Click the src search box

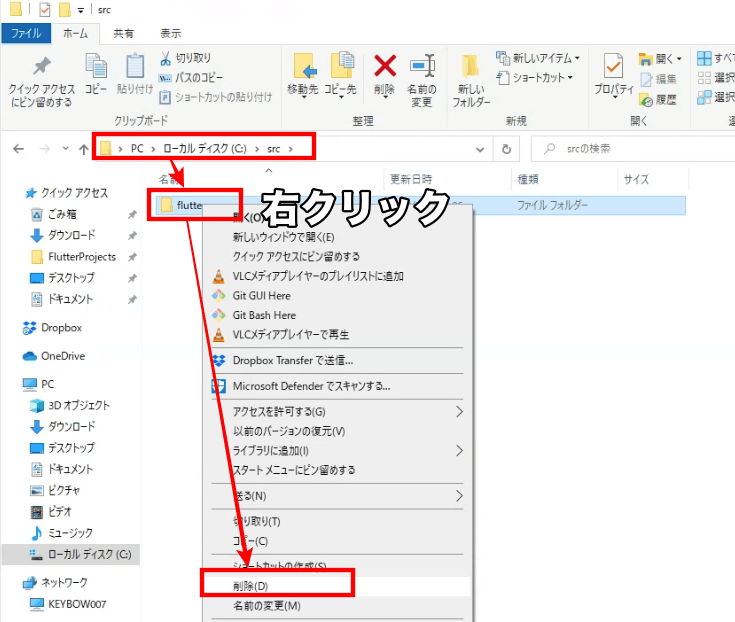tap(635, 149)
